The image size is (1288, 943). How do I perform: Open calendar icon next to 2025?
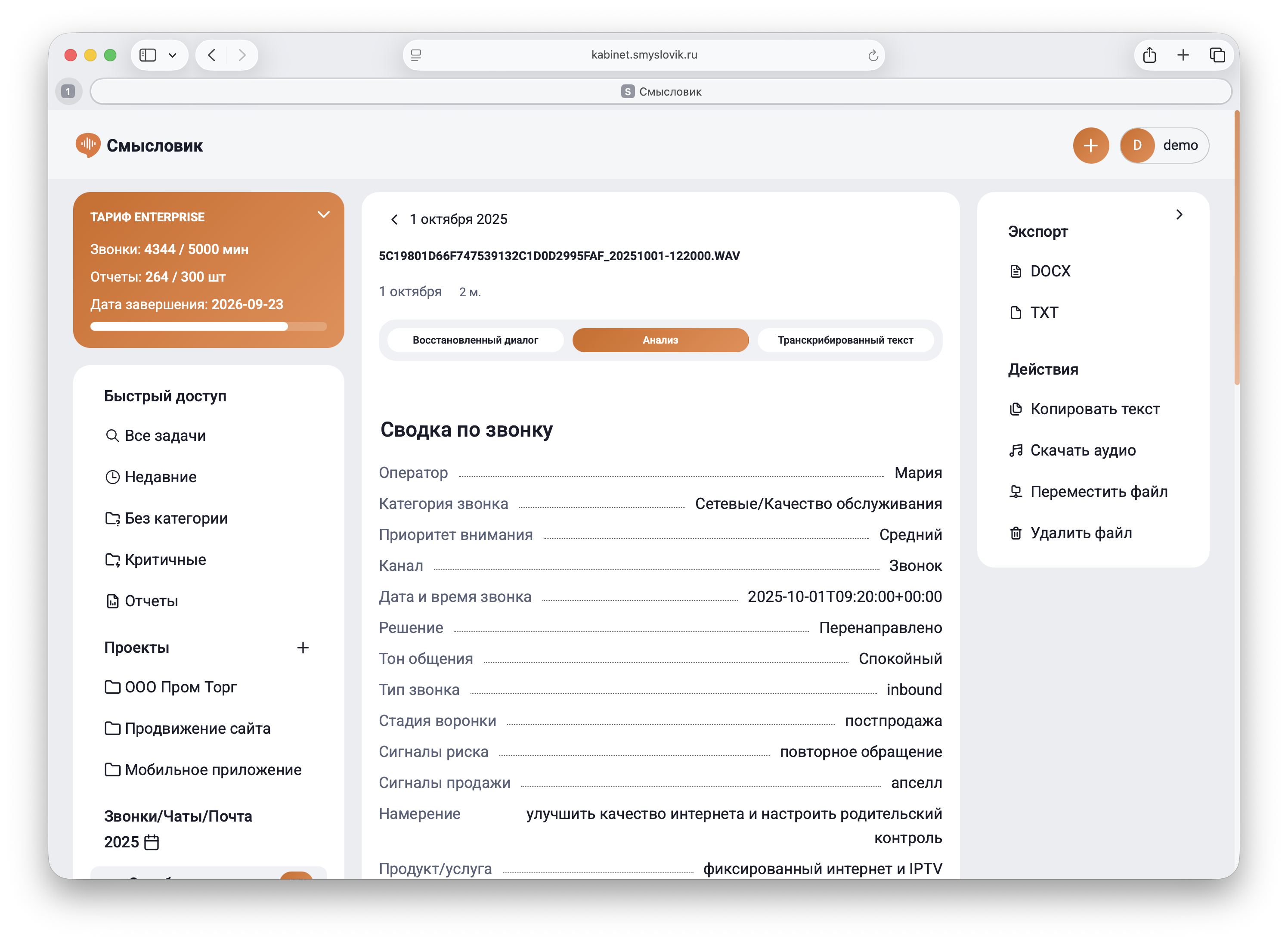pos(152,841)
